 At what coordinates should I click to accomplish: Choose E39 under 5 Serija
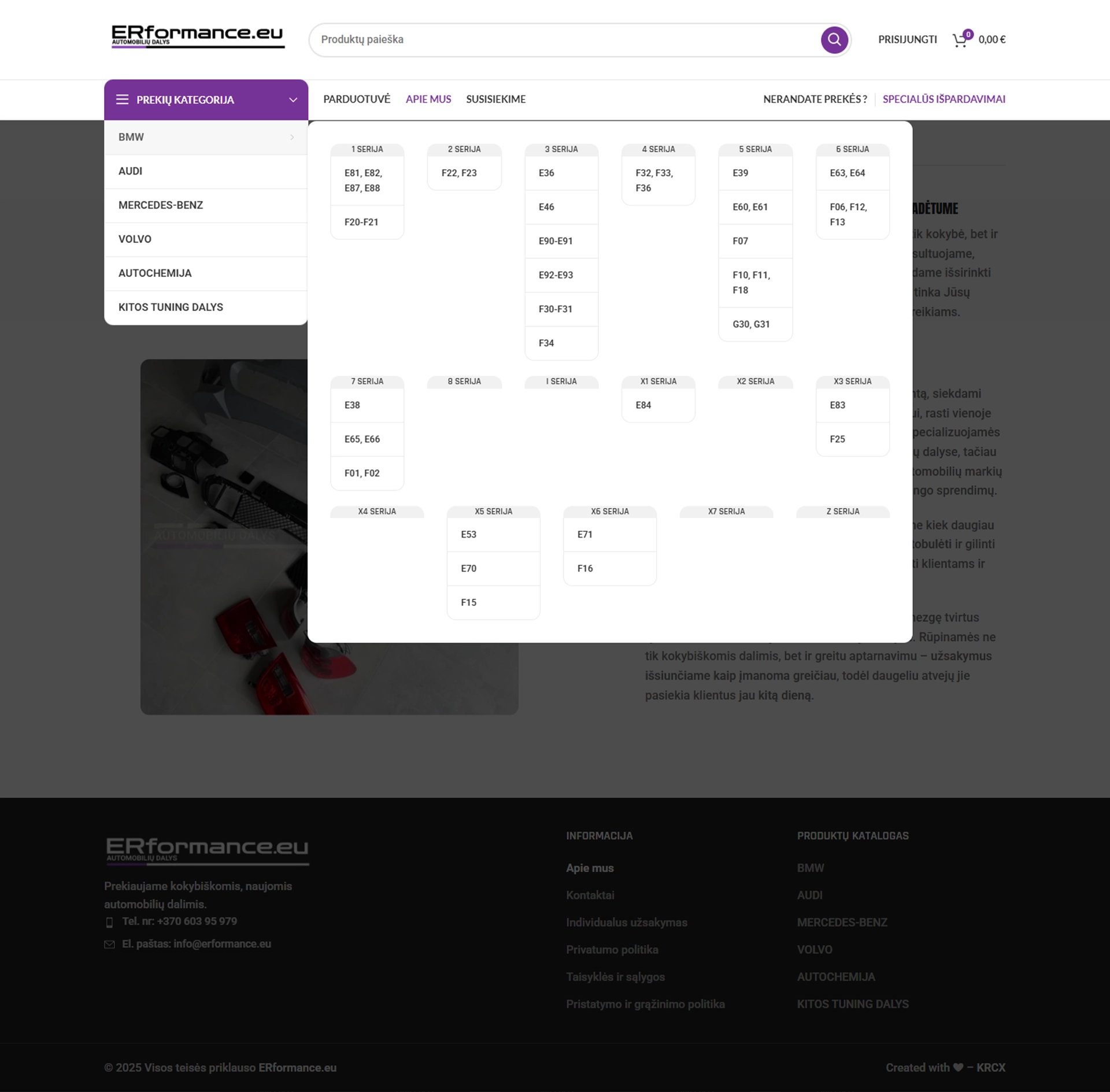coord(756,173)
